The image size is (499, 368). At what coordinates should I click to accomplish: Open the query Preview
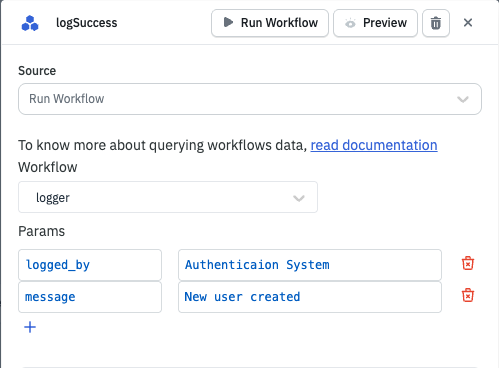(375, 23)
